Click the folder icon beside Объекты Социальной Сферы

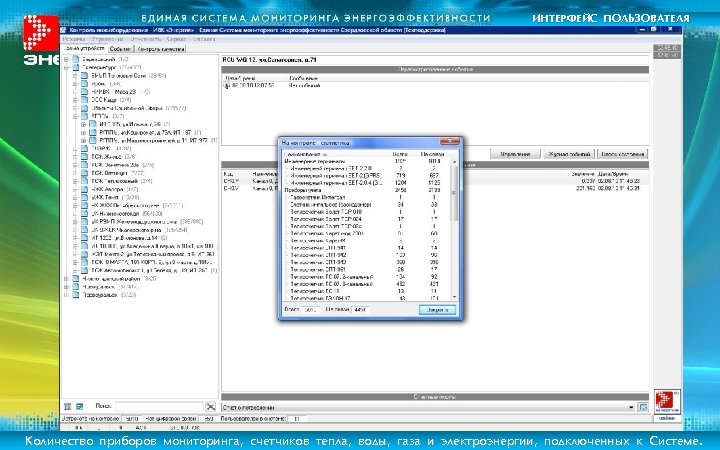coord(84,108)
